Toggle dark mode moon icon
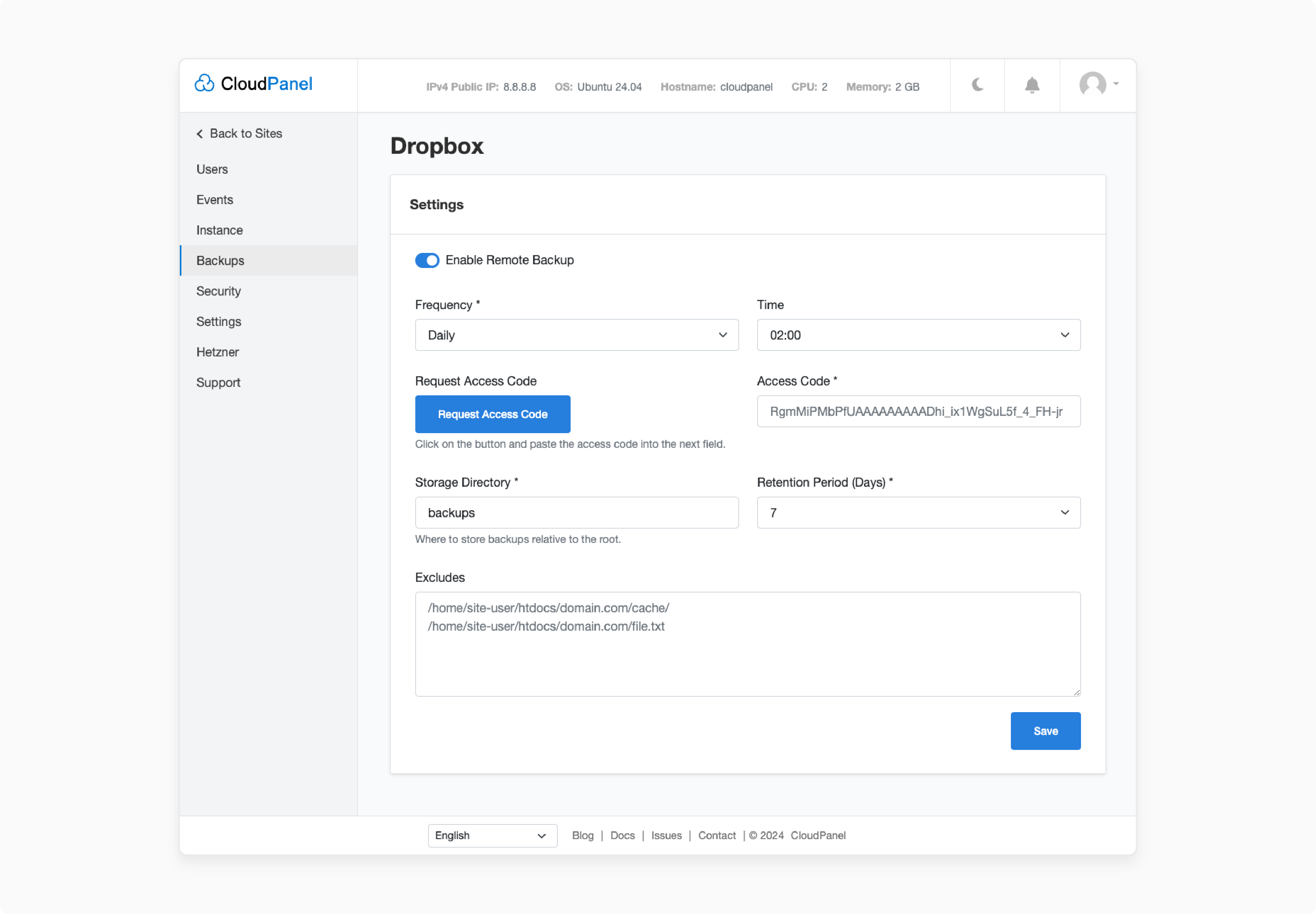The height and width of the screenshot is (914, 1316). 977,85
